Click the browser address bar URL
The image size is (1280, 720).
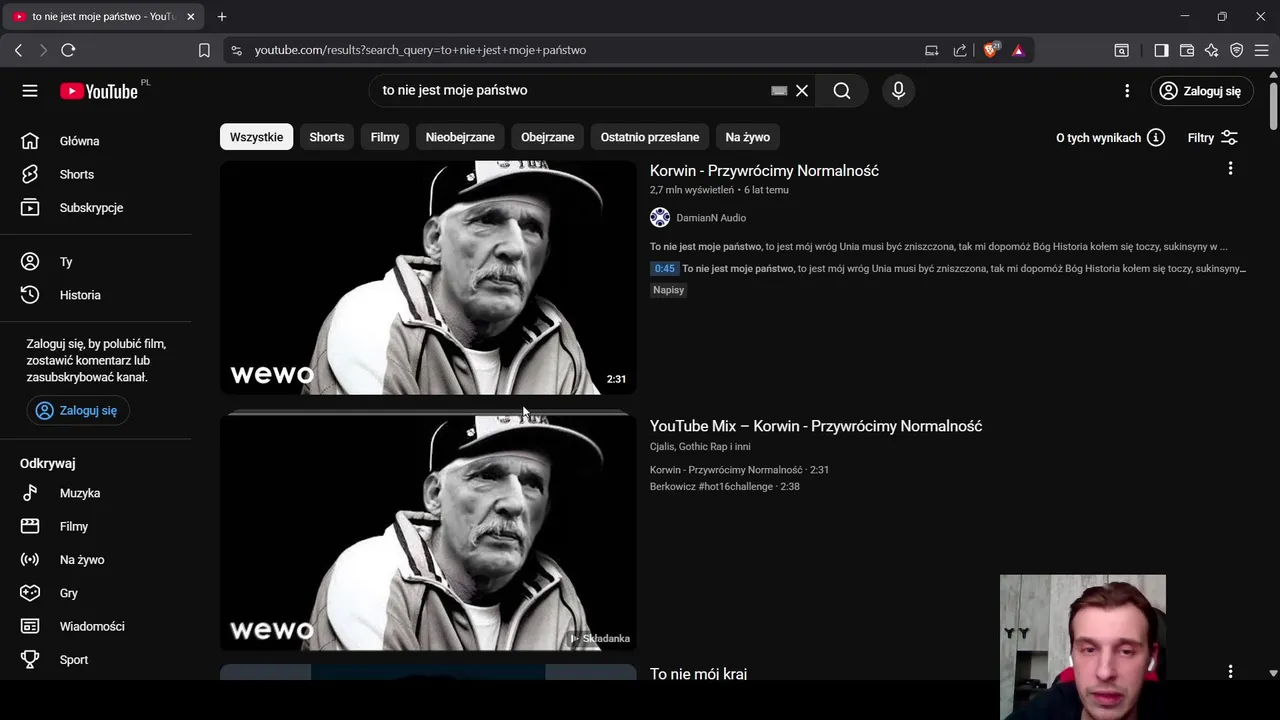[420, 50]
